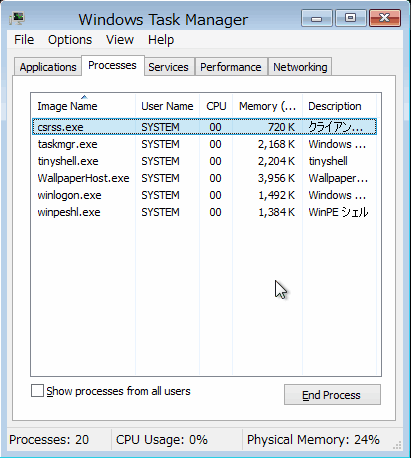Click the tinyshell description cell
The image size is (411, 458).
click(328, 161)
